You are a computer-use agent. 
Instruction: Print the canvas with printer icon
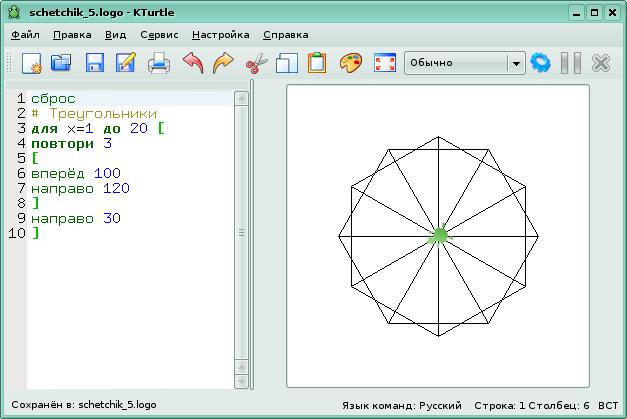coord(159,63)
